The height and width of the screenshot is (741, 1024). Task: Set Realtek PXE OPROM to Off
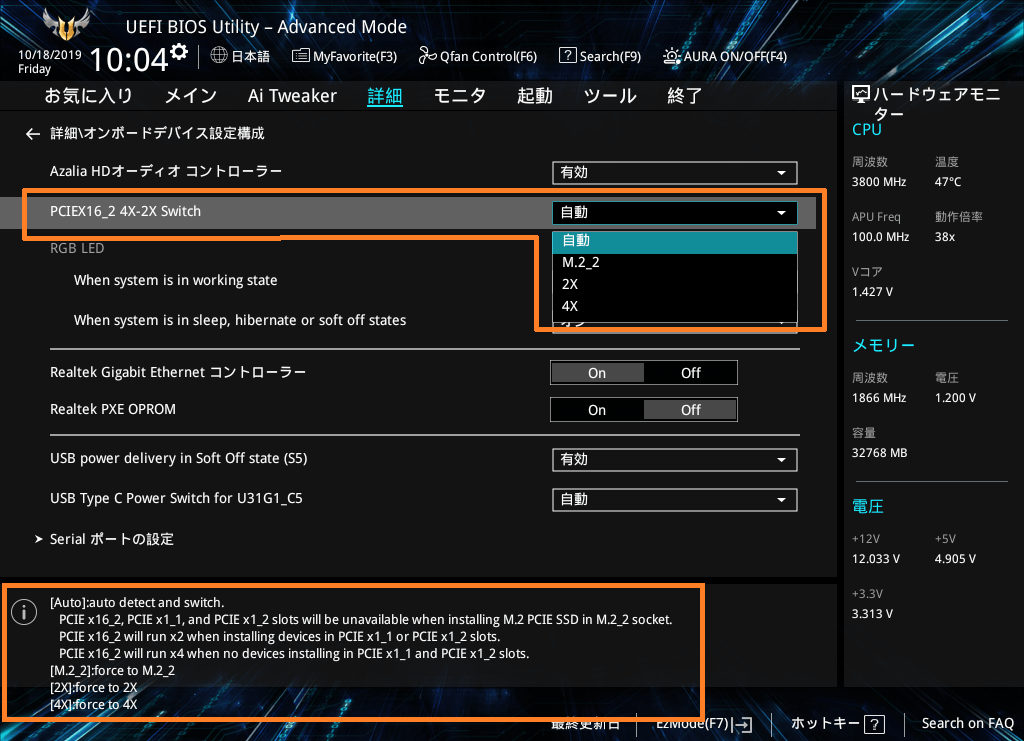click(x=690, y=410)
